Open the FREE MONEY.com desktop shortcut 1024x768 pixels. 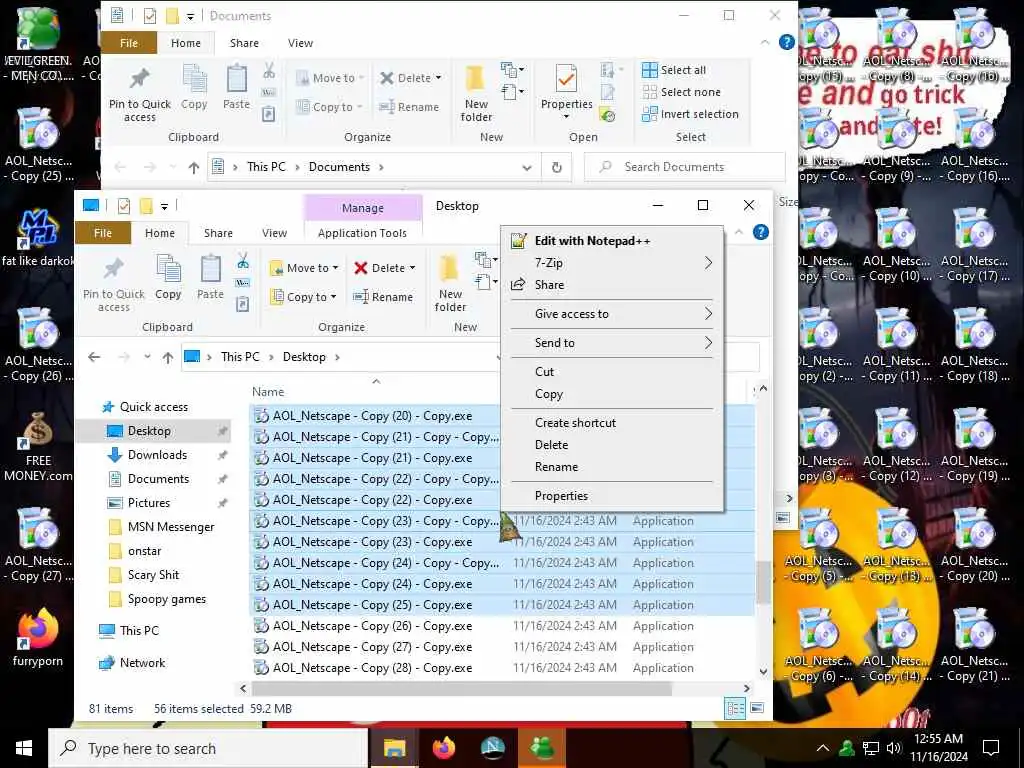(38, 447)
